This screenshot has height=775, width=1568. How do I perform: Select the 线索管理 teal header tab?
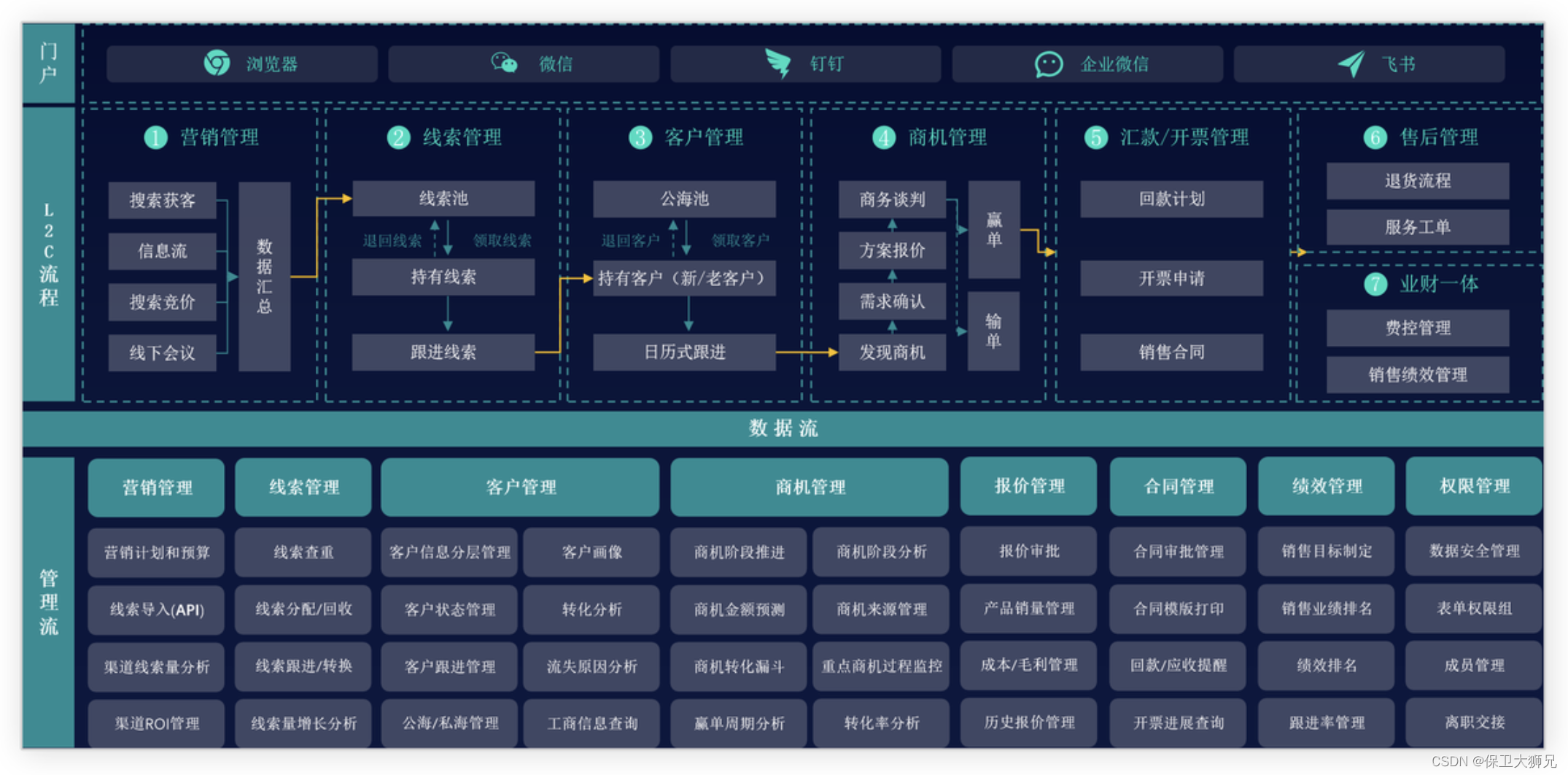point(303,487)
